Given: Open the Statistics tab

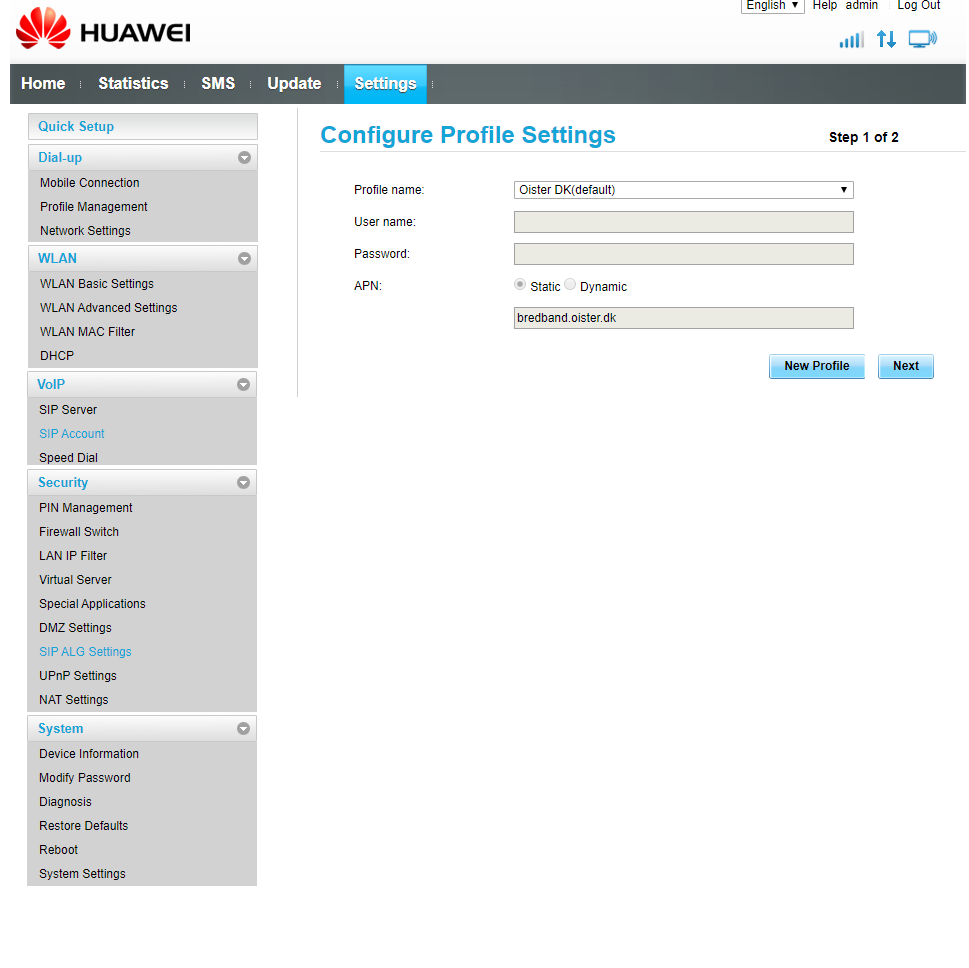Looking at the screenshot, I should pos(133,83).
